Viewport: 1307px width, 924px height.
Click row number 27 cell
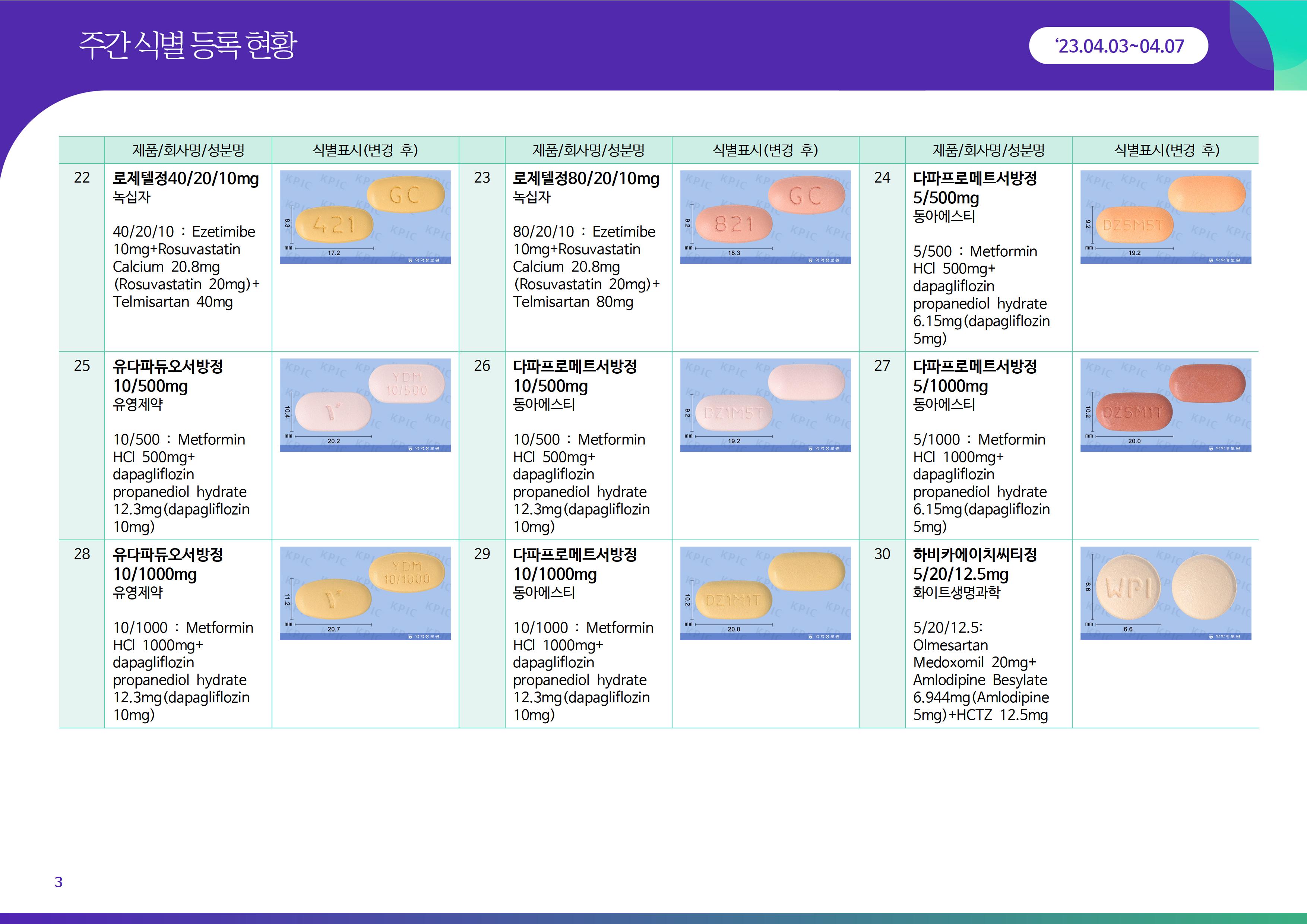pyautogui.click(x=882, y=366)
